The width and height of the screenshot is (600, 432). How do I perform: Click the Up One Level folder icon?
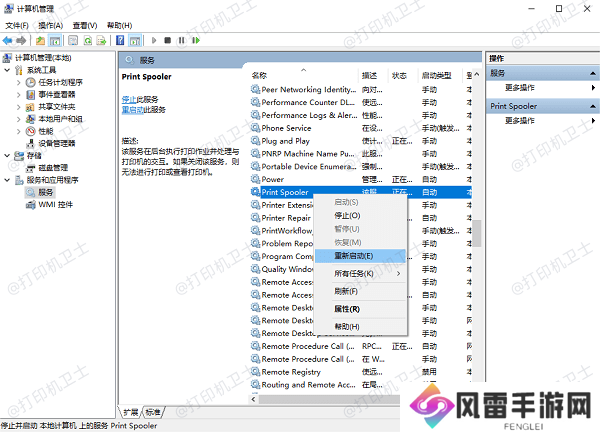click(41, 41)
